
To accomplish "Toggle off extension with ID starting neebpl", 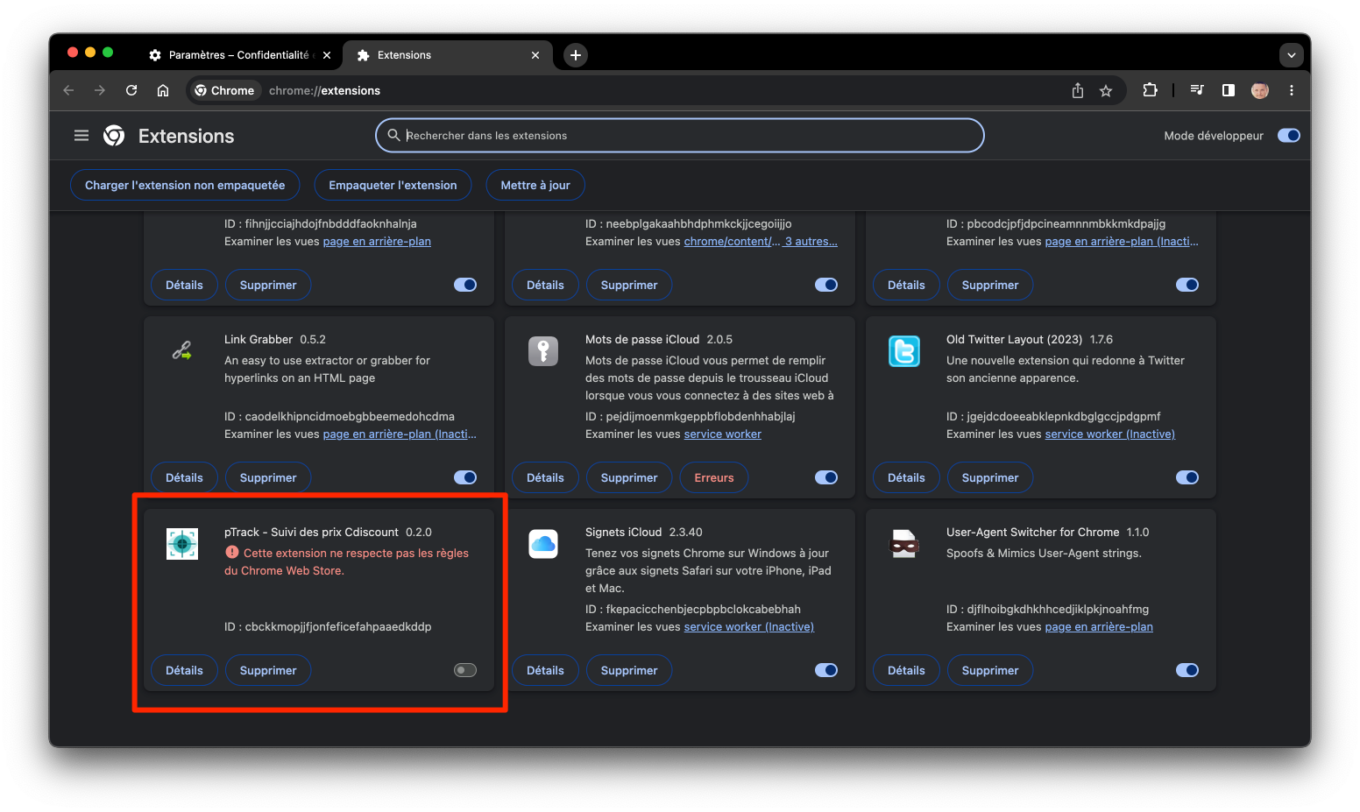I will (x=826, y=285).
